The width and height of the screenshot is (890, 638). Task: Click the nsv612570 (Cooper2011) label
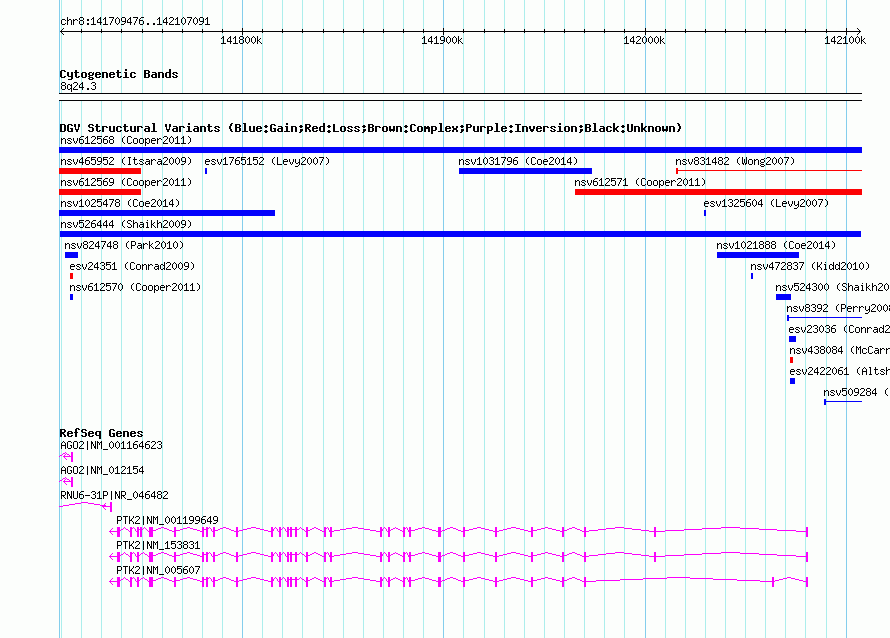tap(135, 287)
